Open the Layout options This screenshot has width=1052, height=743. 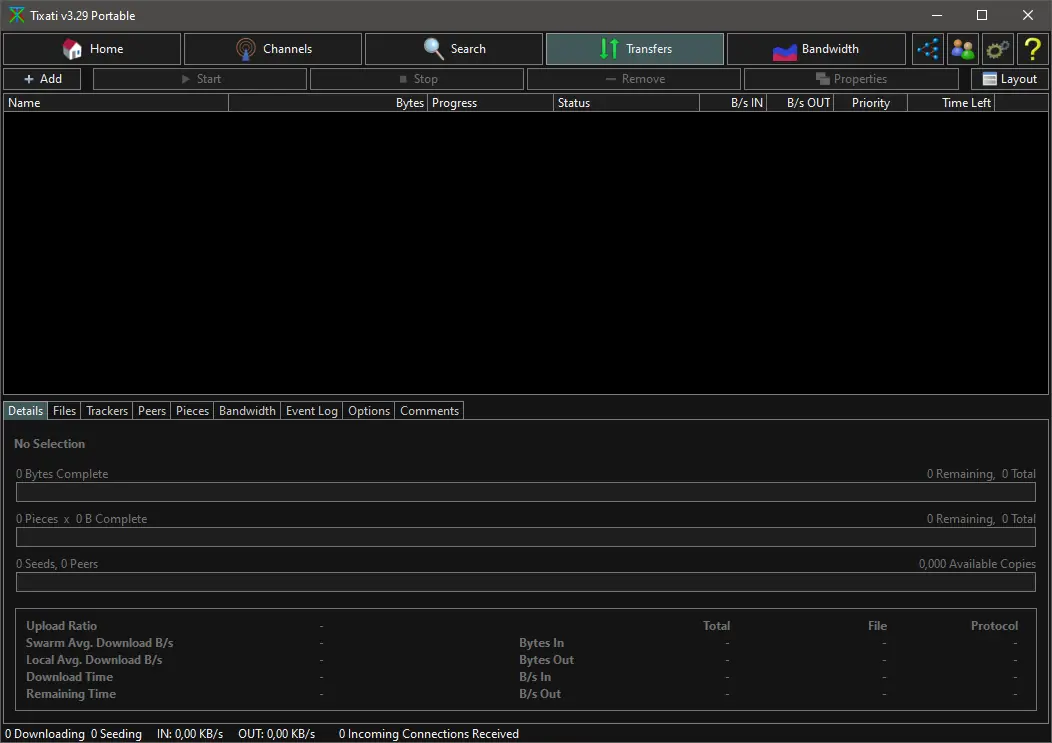click(1010, 79)
